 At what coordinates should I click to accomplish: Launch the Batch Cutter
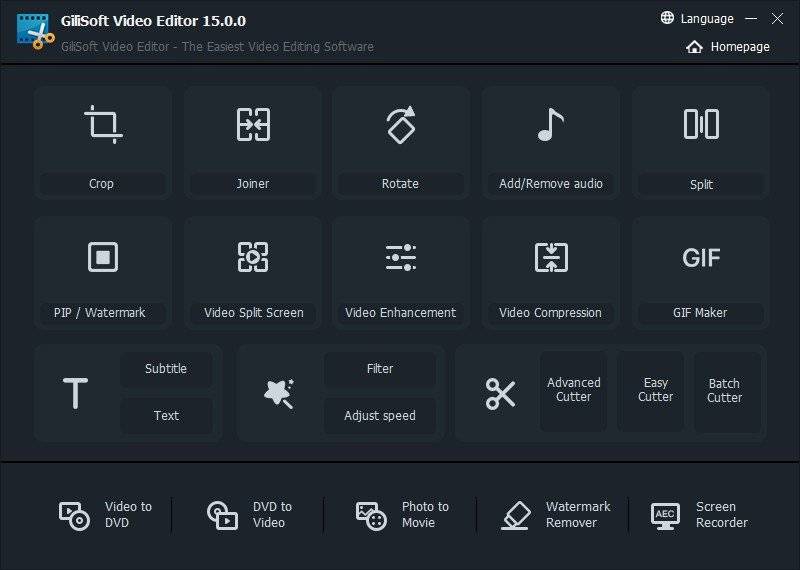click(728, 391)
